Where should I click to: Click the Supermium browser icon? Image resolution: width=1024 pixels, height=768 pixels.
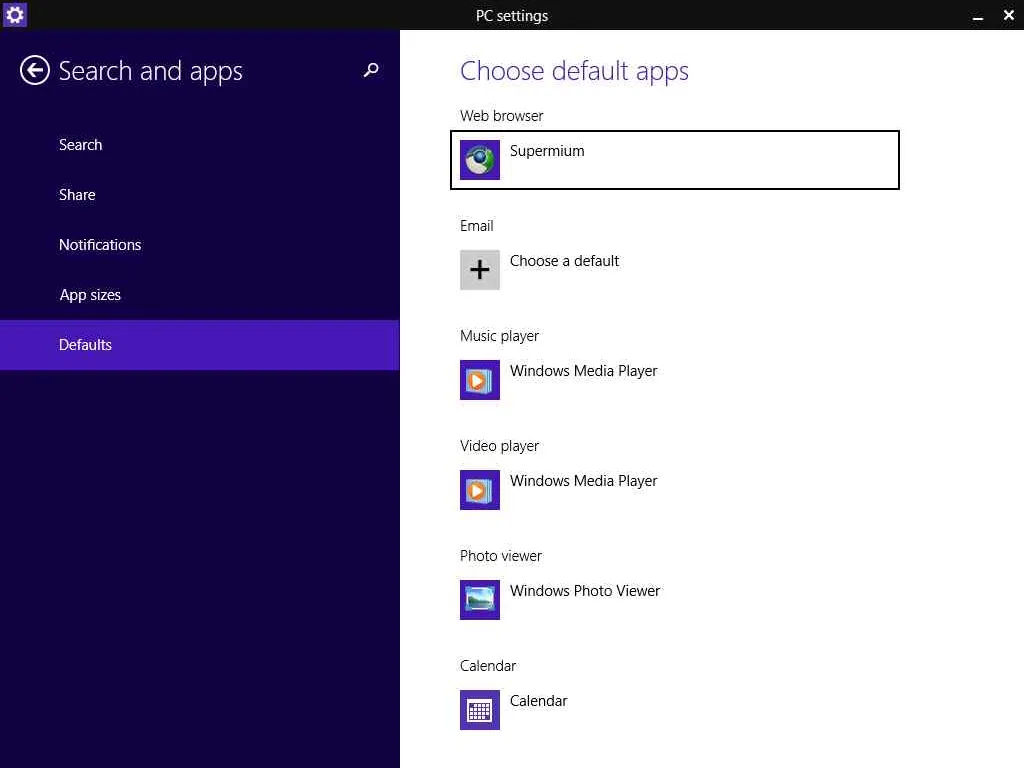click(480, 160)
